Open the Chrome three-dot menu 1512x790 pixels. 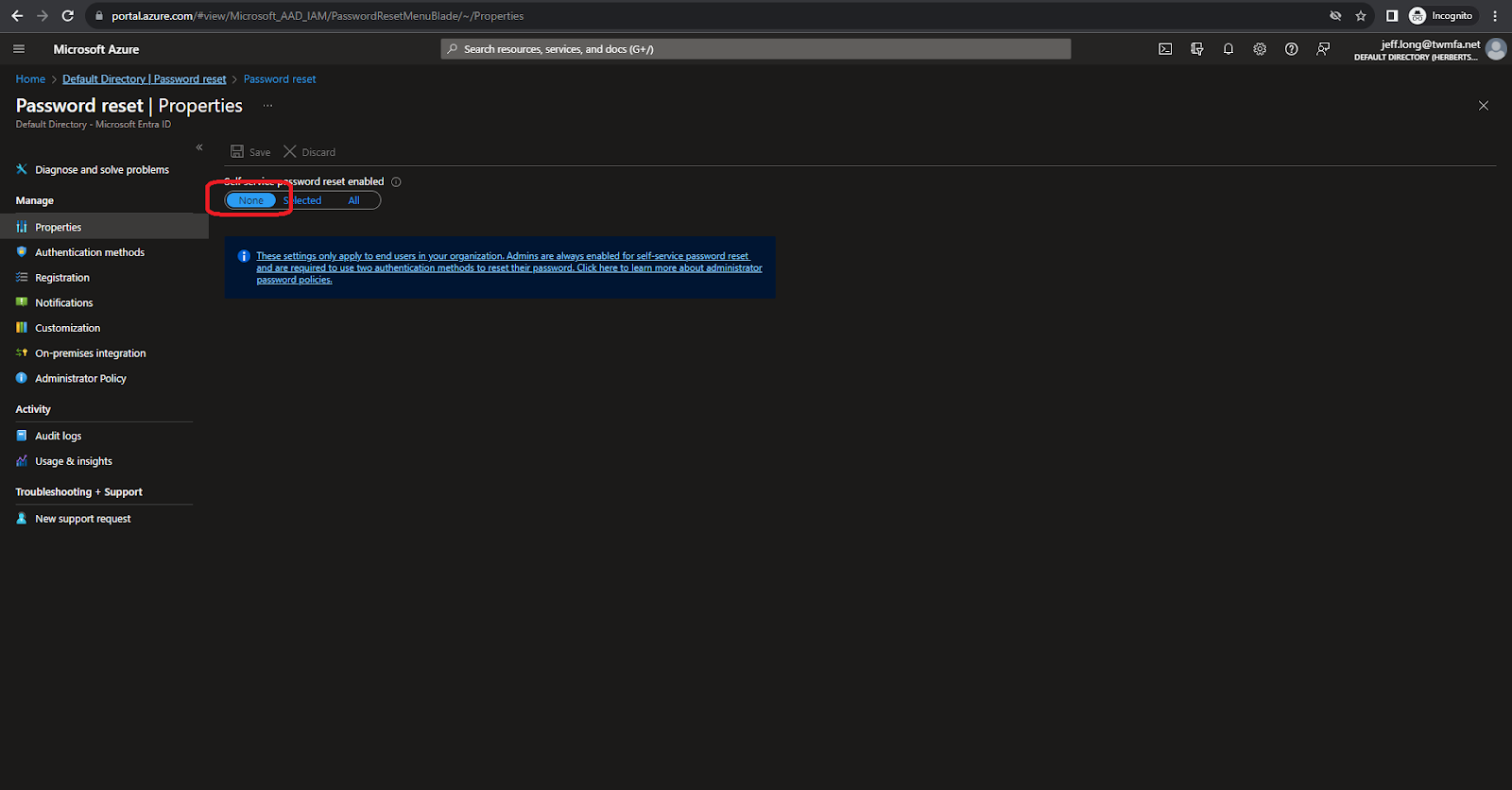[1495, 16]
